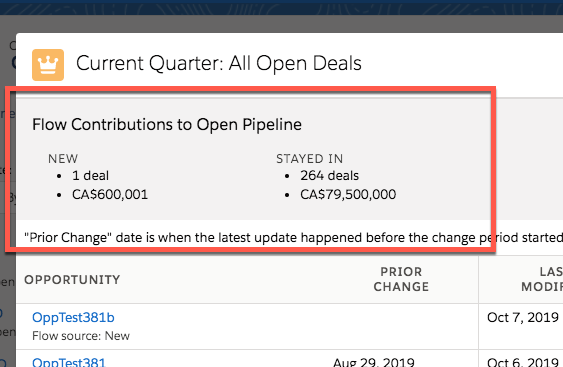Screen dimensions: 563x367
Task: Sort by the Prior Change column header
Action: coord(401,279)
